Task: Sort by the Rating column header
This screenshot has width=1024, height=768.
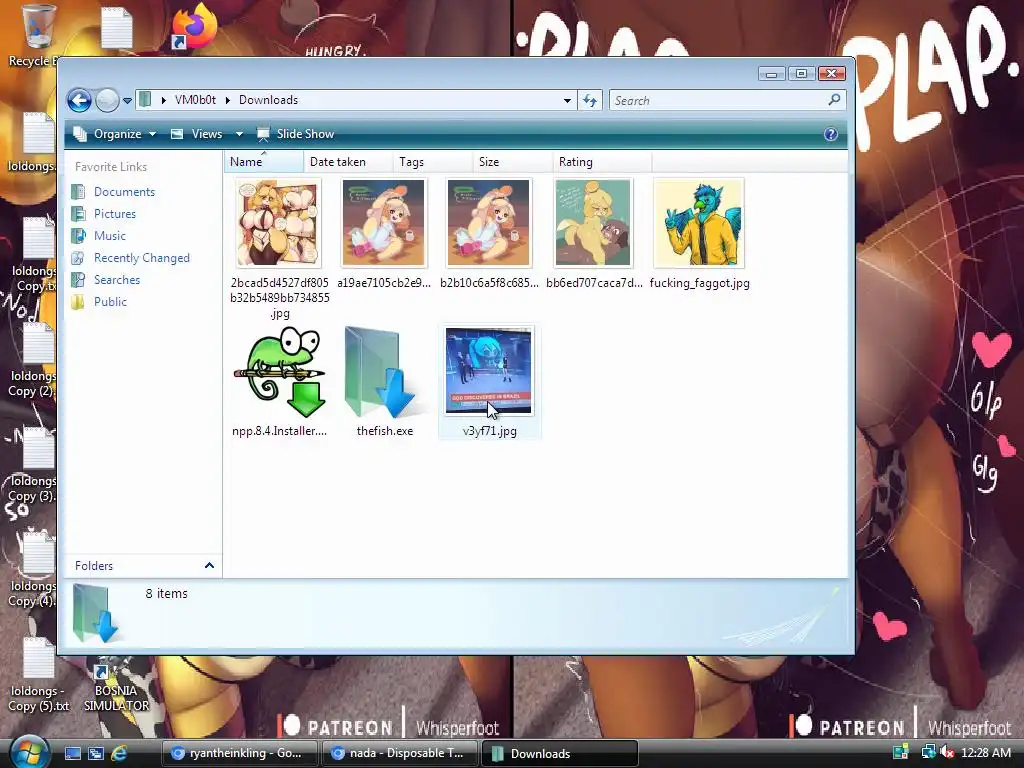Action: [x=601, y=162]
